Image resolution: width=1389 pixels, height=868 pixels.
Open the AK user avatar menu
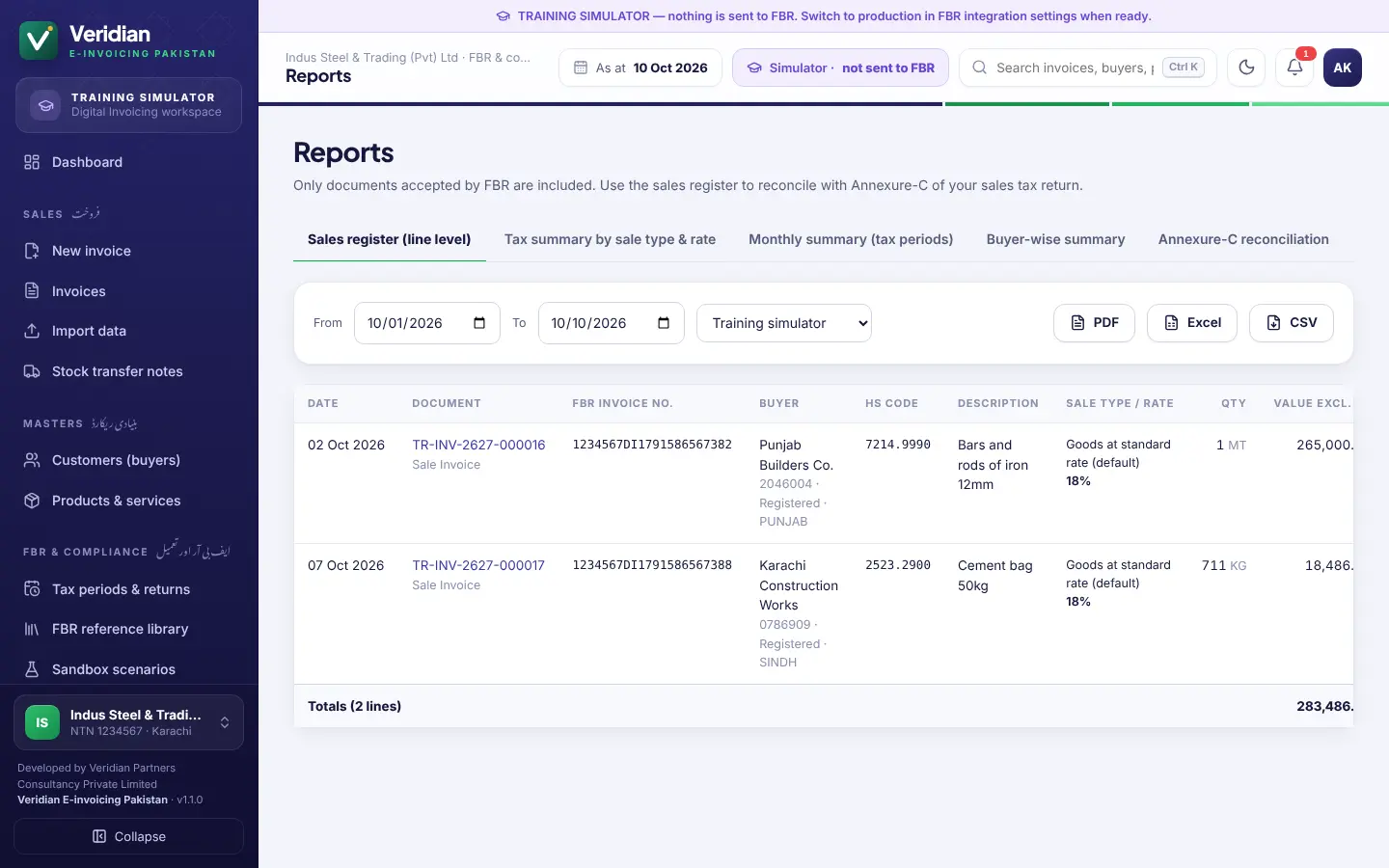tap(1343, 68)
